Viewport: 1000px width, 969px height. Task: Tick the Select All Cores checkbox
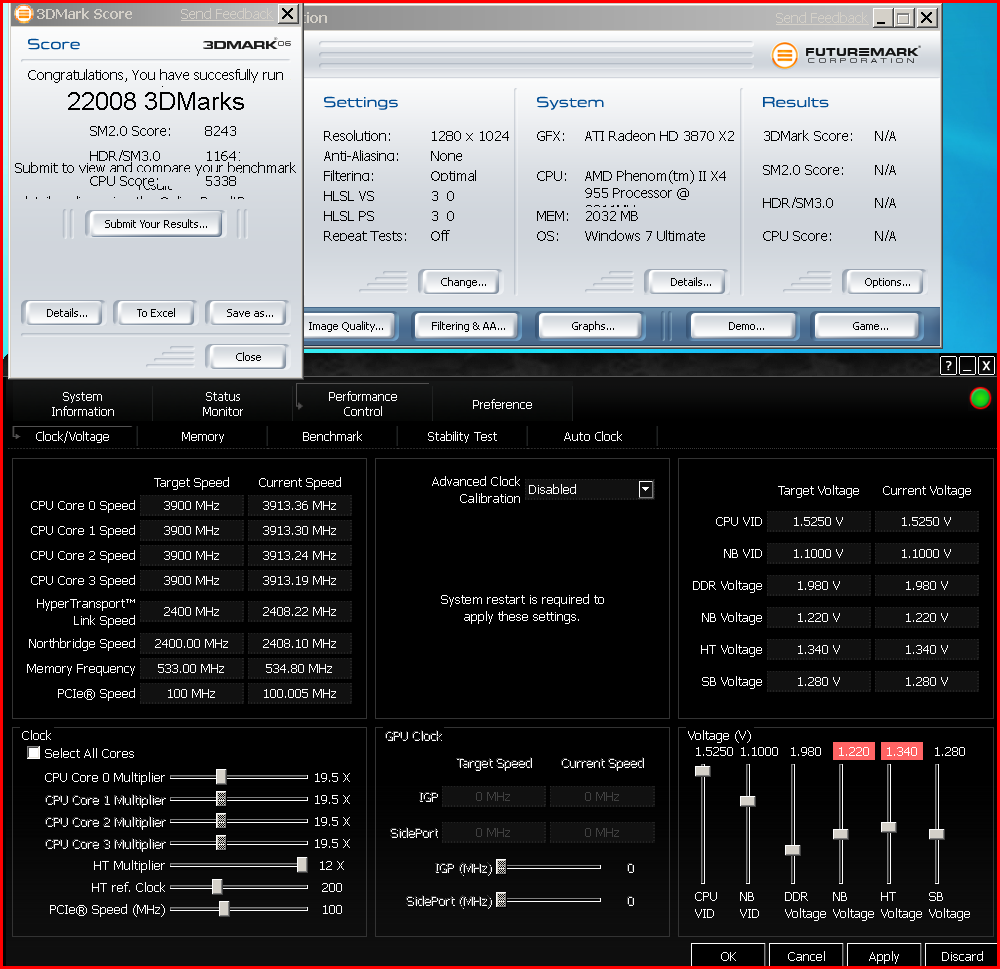(x=34, y=753)
